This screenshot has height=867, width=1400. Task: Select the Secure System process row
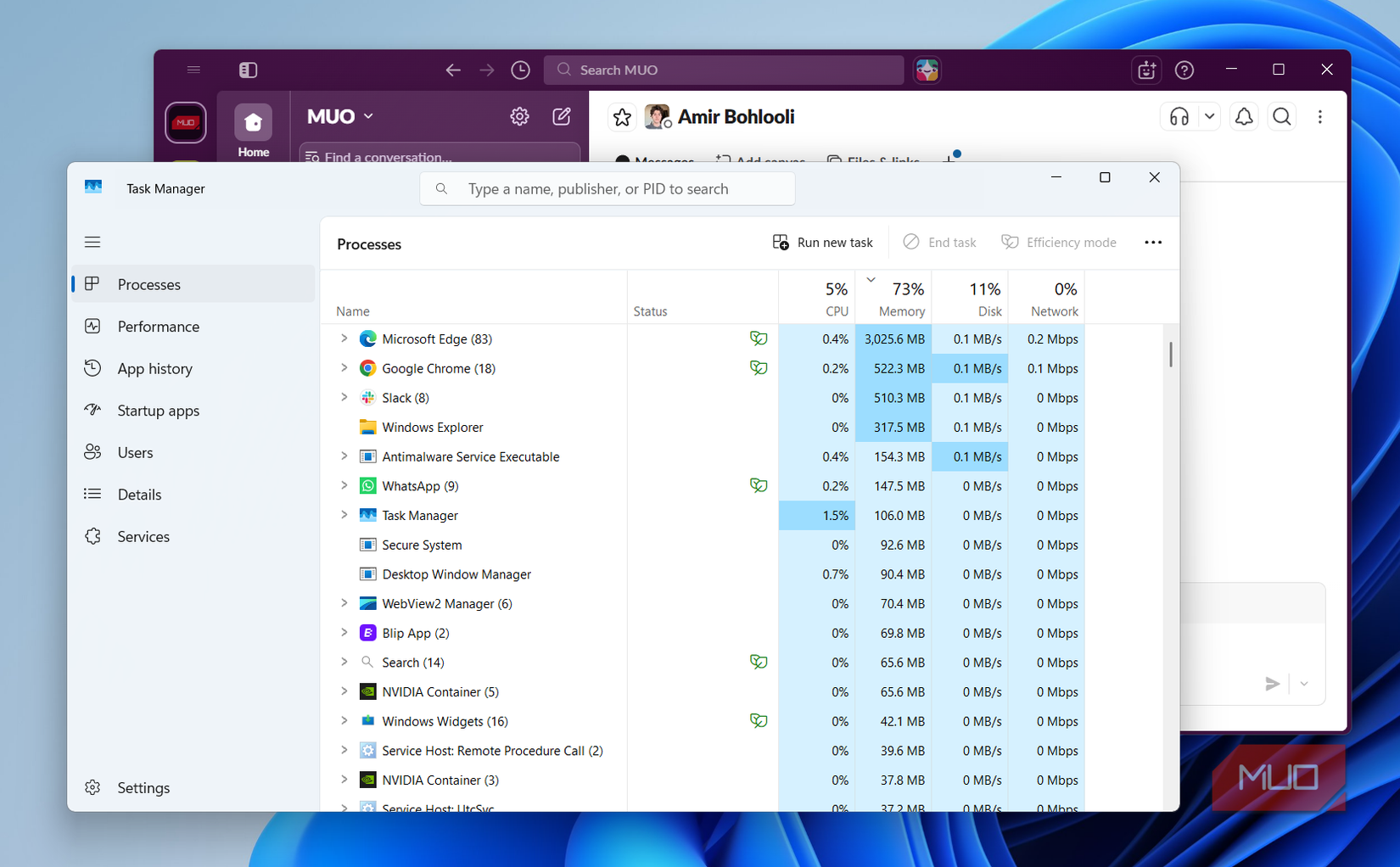[x=703, y=545]
